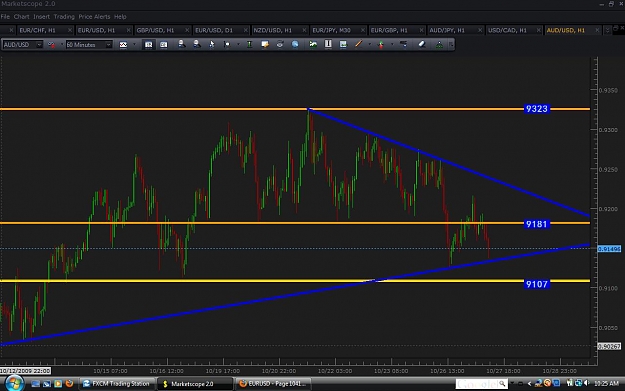Screen dimensions: 625x391
Task: Click the first framed window icon in toolbar
Action: (148, 45)
